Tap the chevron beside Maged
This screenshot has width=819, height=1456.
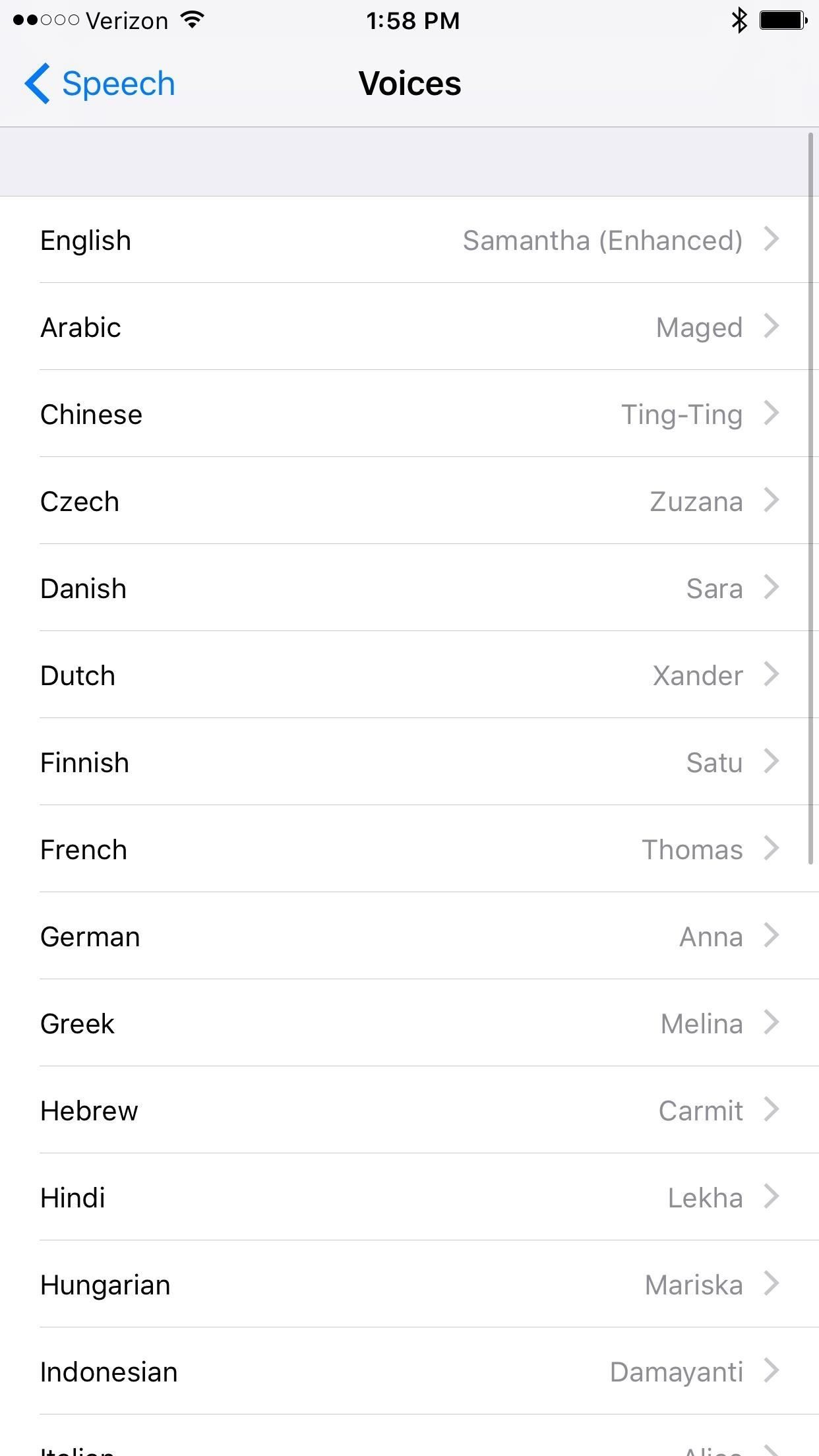click(772, 326)
